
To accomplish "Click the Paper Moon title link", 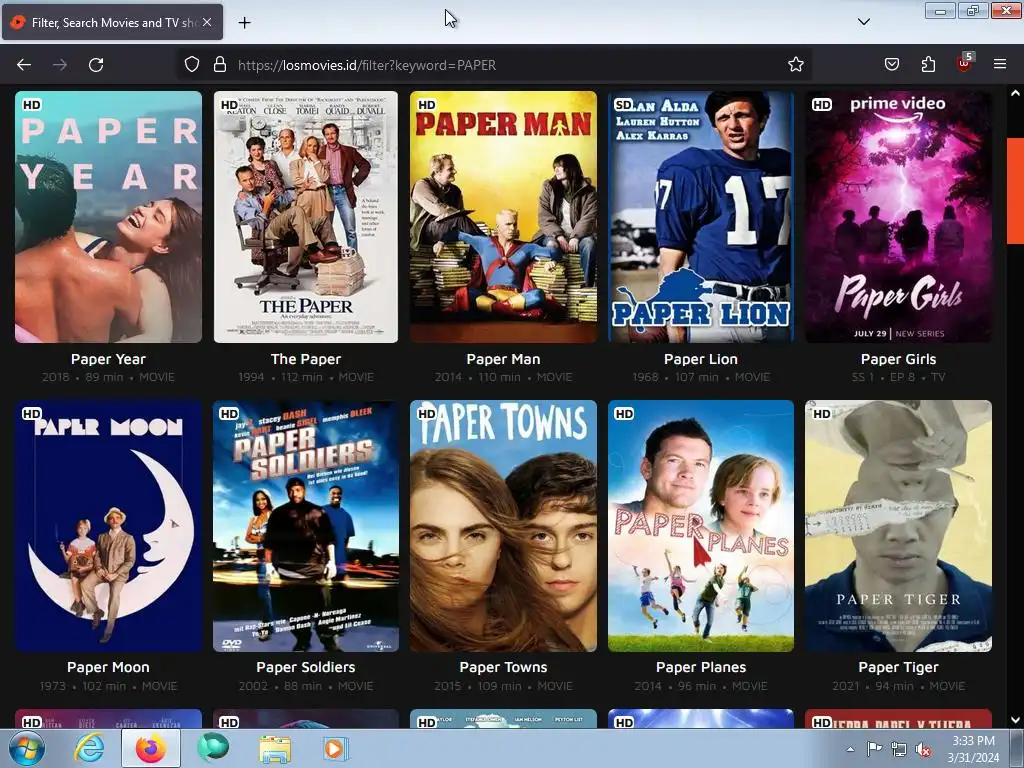I will [108, 667].
